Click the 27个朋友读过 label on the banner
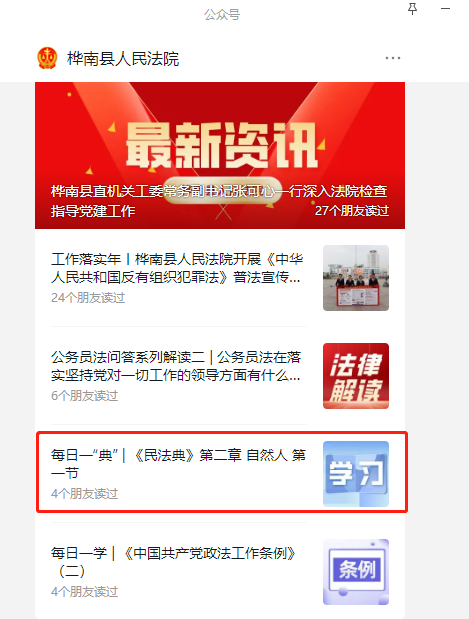Screen dimensions: 469x619 pyautogui.click(x=352, y=210)
